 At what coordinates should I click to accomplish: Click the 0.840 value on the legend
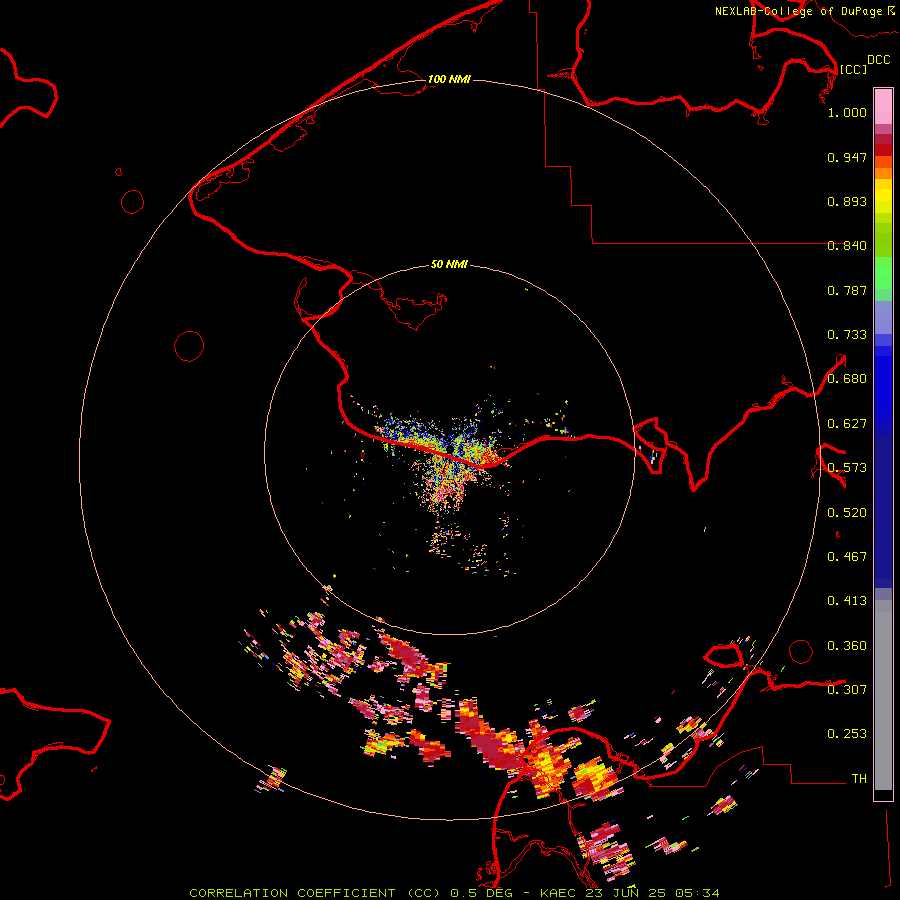[847, 246]
